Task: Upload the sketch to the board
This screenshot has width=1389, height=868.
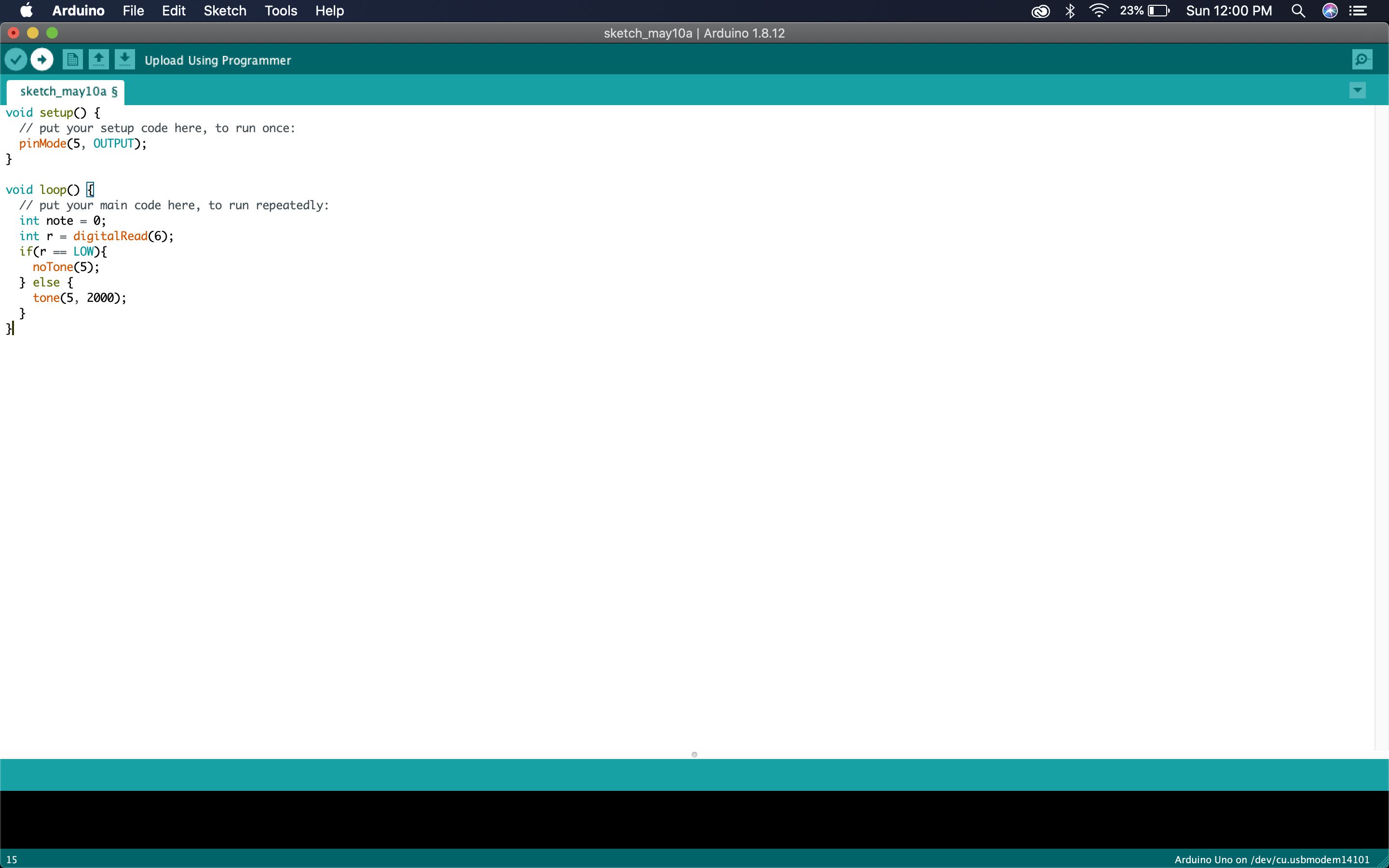Action: coord(41,59)
